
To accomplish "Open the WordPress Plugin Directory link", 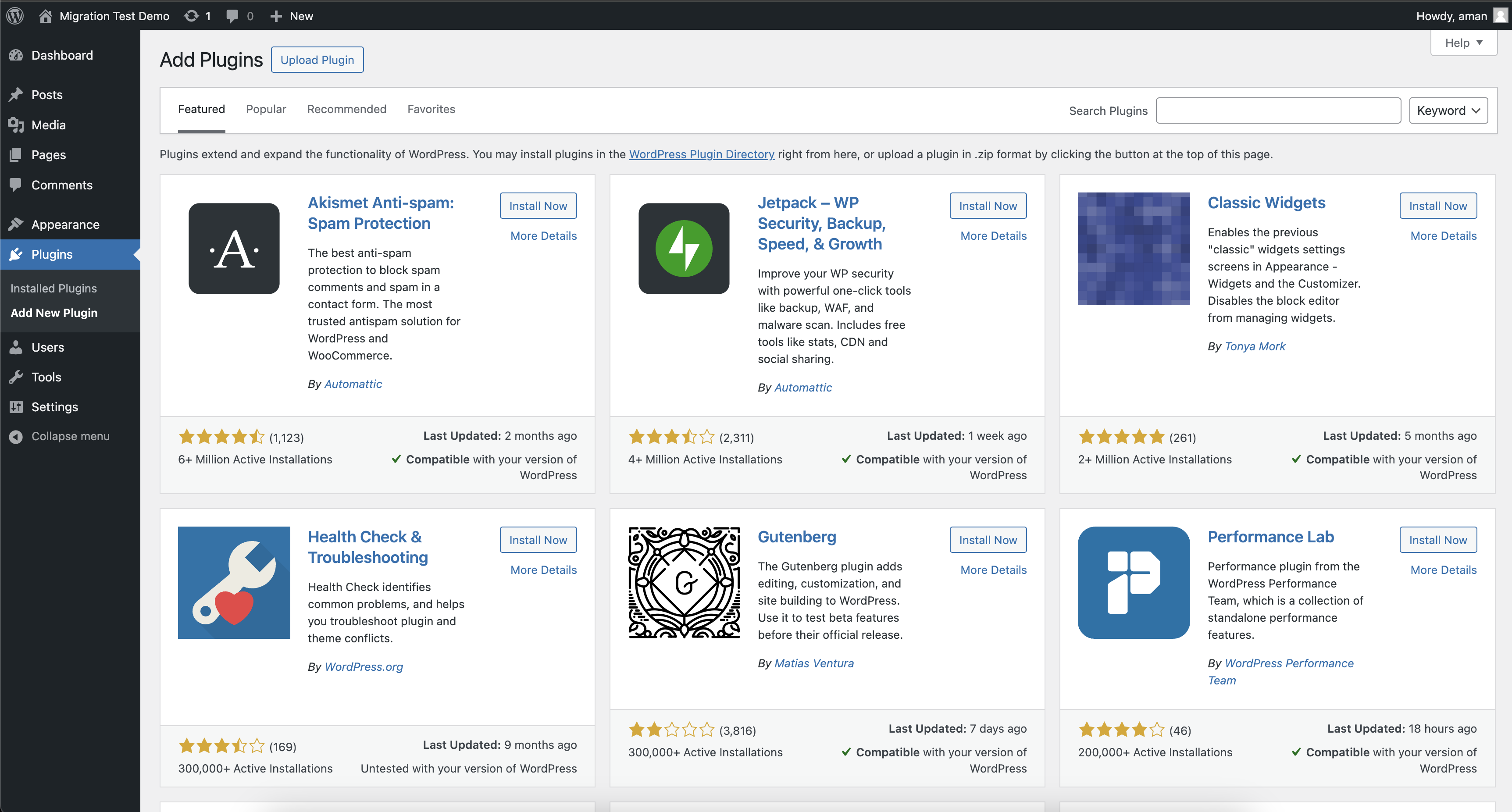I will point(702,154).
